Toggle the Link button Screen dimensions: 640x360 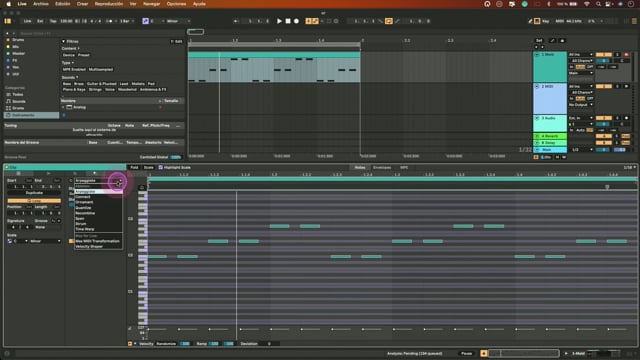[x=27, y=21]
